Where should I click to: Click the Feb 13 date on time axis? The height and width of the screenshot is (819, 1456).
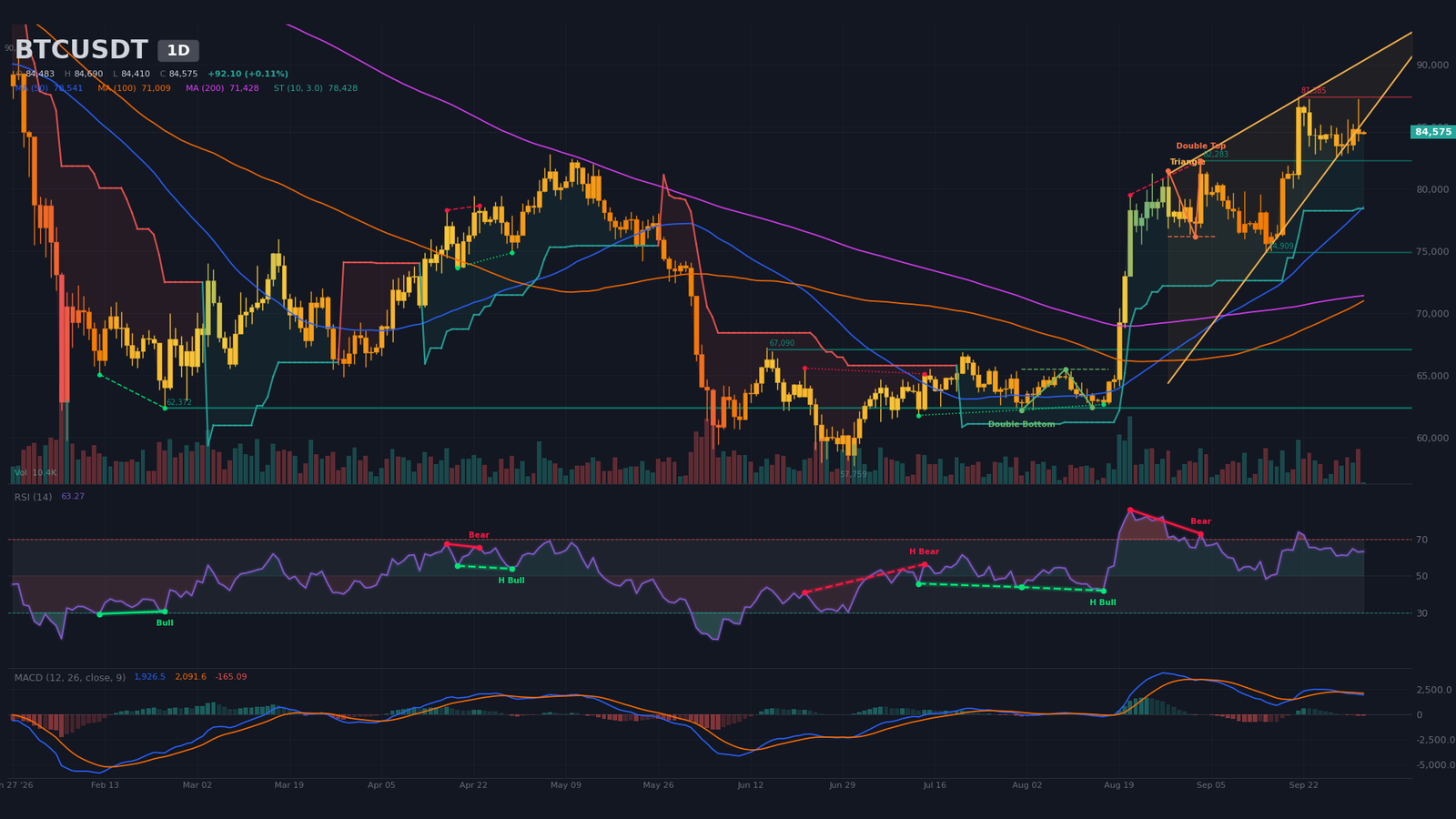click(x=105, y=784)
